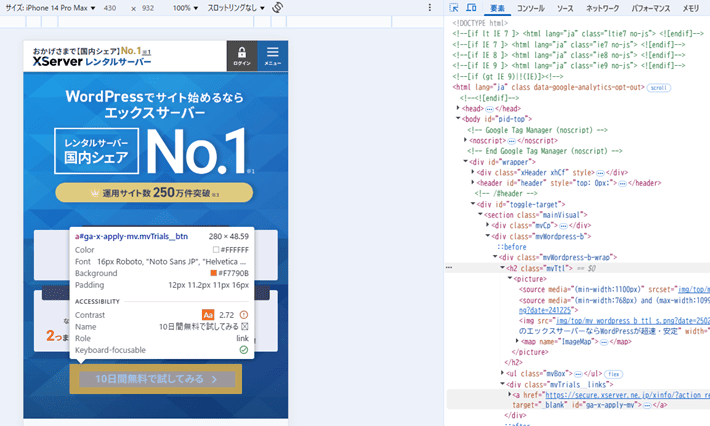The height and width of the screenshot is (426, 710).
Task: Expand the div class xHeader node
Action: click(472, 172)
